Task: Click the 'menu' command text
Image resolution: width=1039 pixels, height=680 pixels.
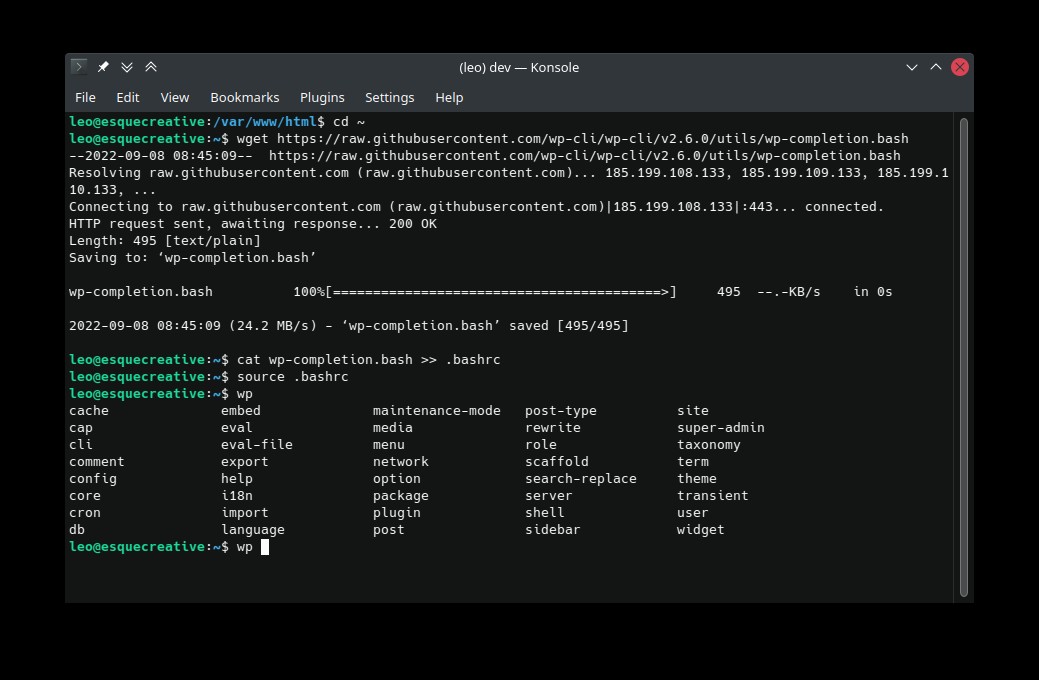Action: pos(388,445)
